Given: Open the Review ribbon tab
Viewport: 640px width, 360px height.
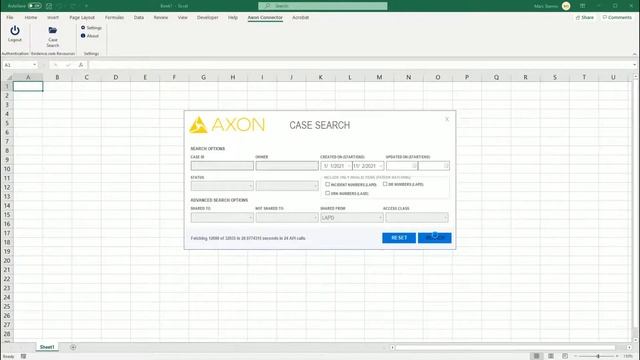Looking at the screenshot, I should pos(161,18).
